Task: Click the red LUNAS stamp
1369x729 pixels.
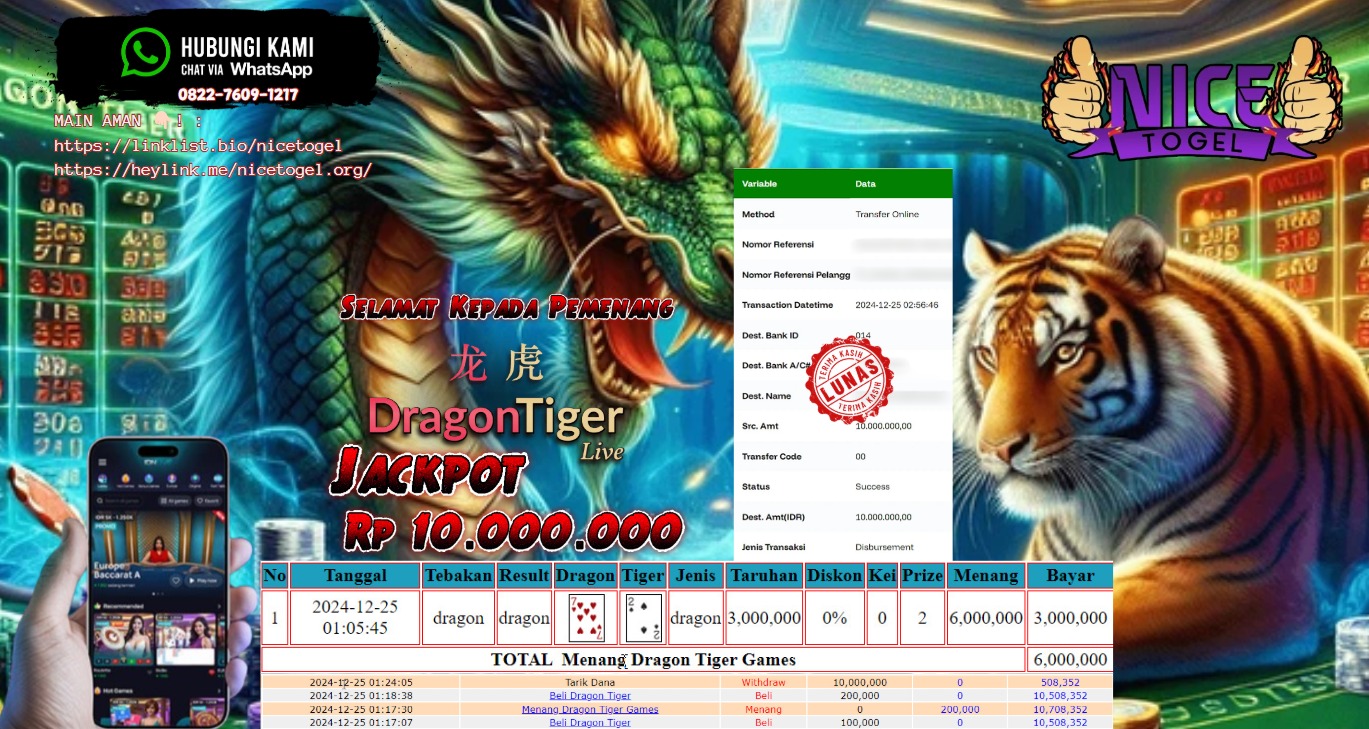Action: pyautogui.click(x=849, y=382)
